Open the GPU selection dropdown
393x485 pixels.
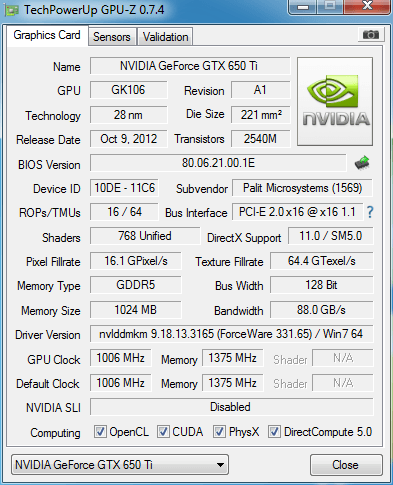pyautogui.click(x=120, y=464)
